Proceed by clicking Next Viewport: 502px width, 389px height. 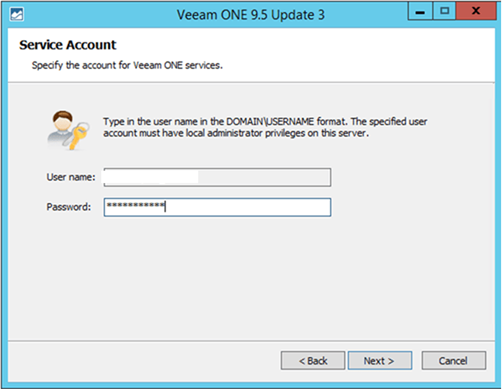[x=380, y=360]
